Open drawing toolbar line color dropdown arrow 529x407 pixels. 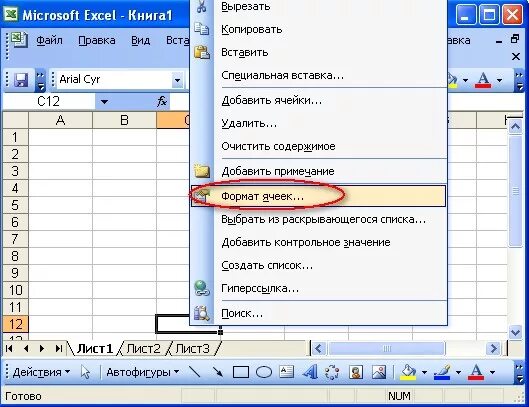coord(458,373)
